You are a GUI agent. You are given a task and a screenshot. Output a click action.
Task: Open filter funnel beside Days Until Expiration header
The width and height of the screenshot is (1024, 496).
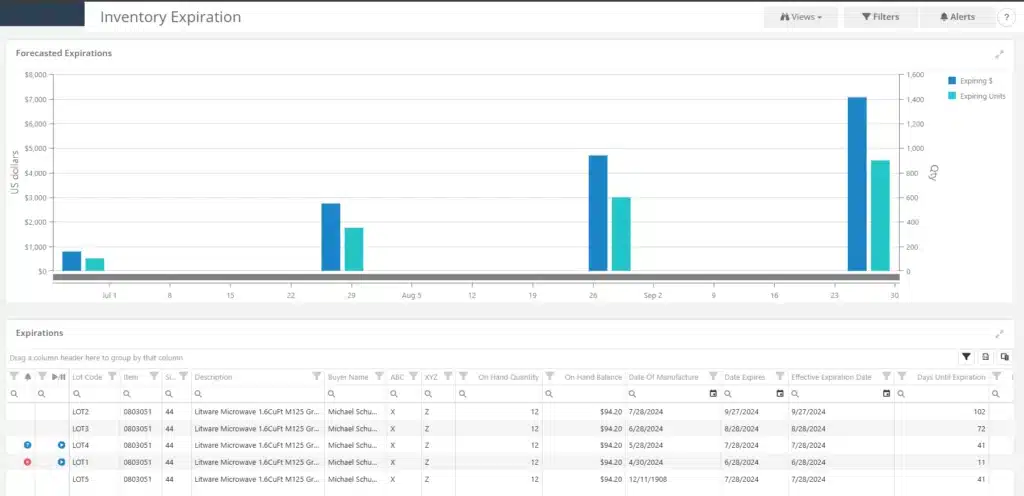(x=902, y=376)
